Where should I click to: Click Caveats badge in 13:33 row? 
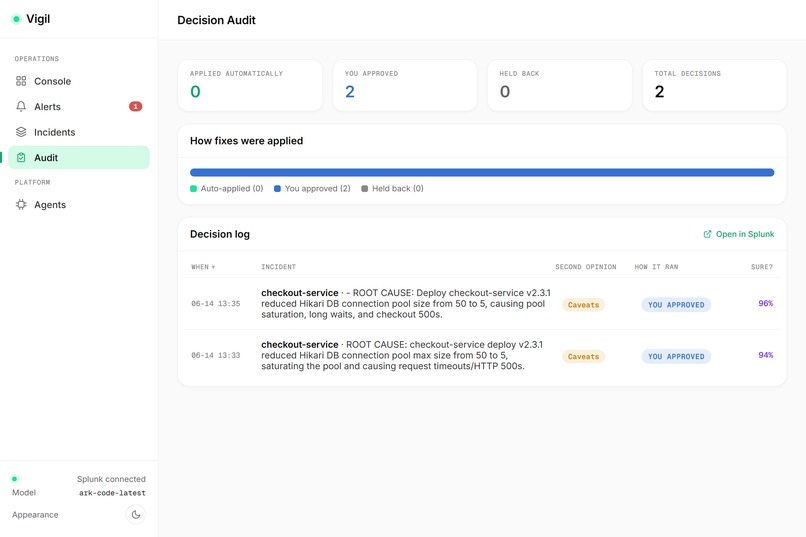point(583,357)
